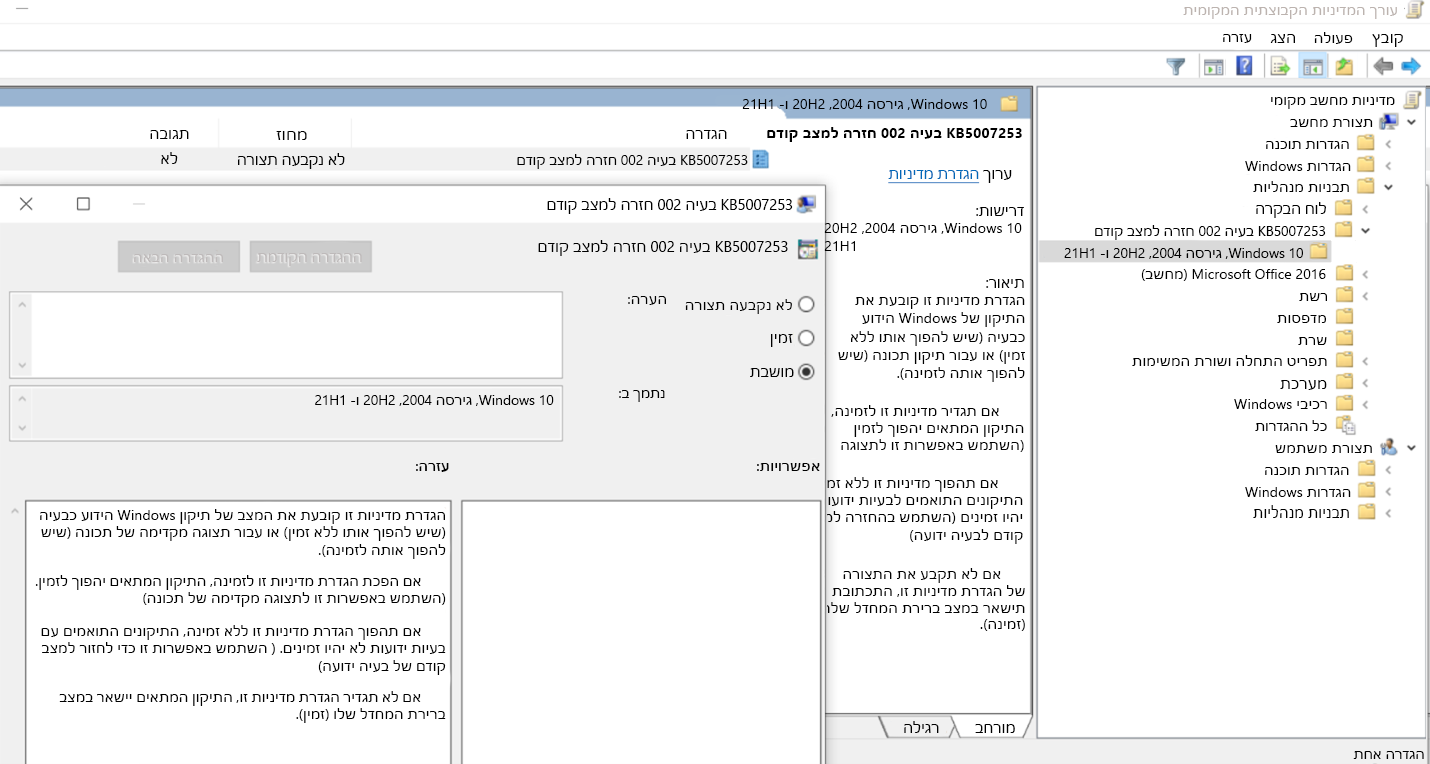
Task: Click the gray Forward arrow in the toolbar
Action: 1383,66
